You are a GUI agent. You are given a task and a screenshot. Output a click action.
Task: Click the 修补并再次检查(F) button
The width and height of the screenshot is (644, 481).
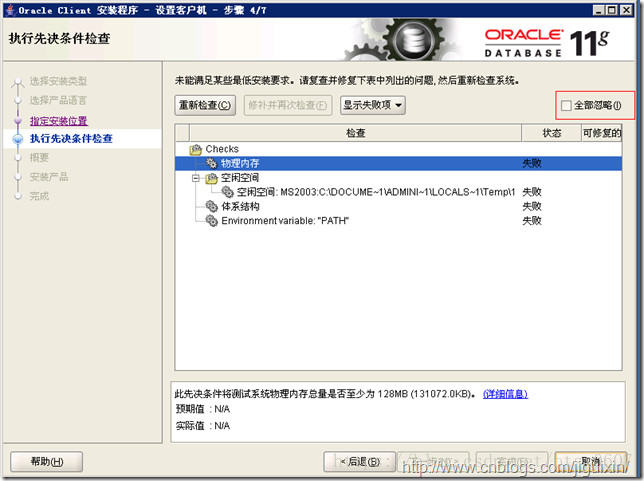pos(288,105)
